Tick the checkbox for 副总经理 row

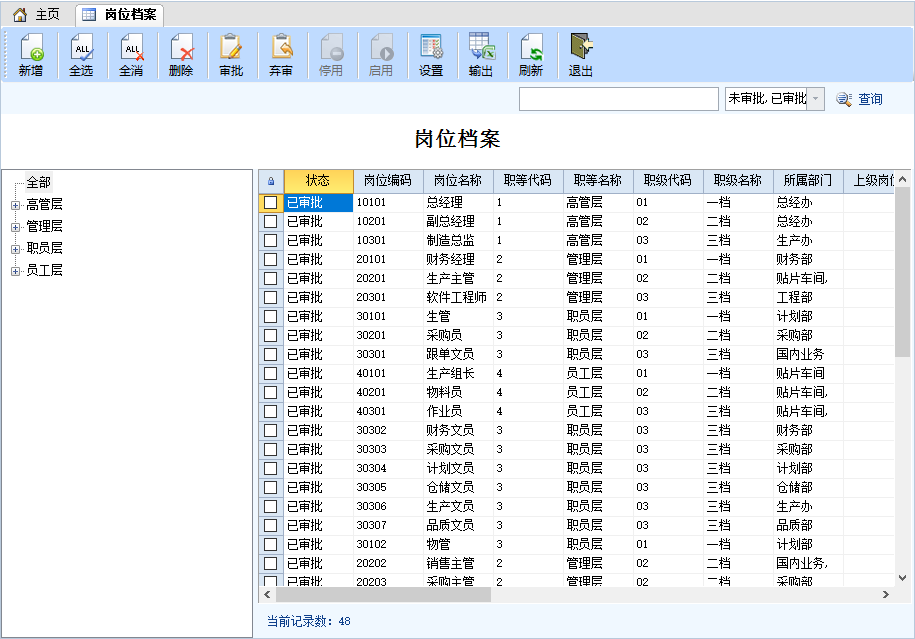pyautogui.click(x=271, y=222)
